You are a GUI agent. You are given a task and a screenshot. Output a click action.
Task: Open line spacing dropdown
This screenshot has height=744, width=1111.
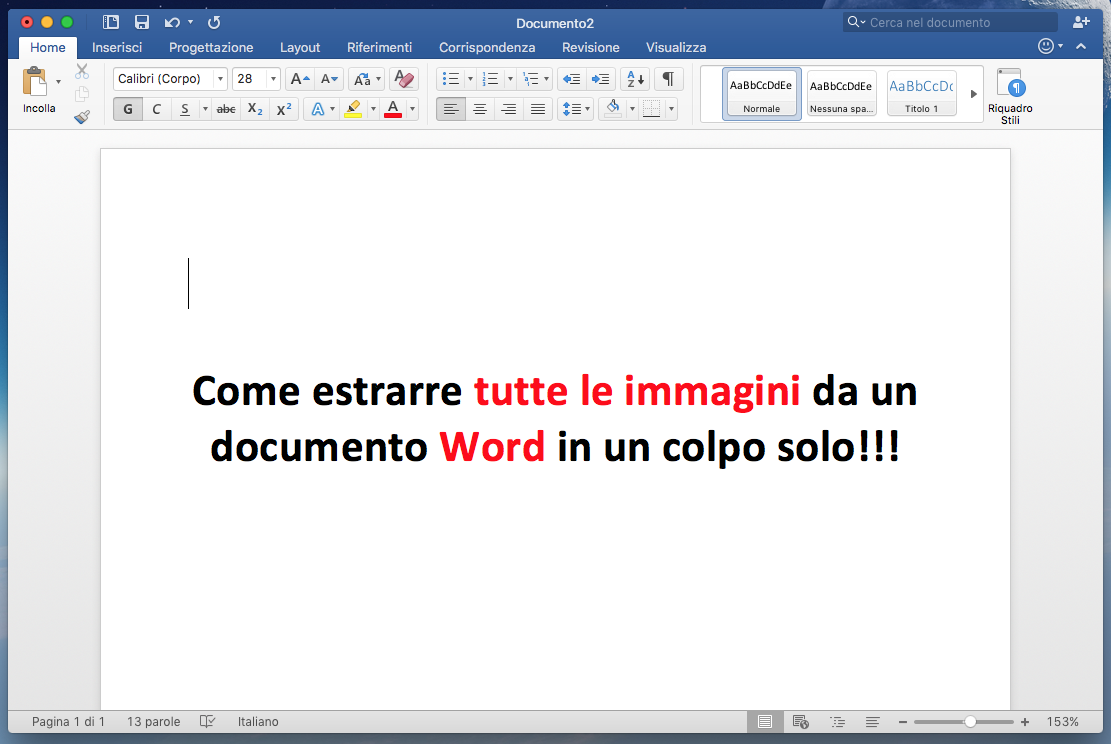tap(575, 109)
